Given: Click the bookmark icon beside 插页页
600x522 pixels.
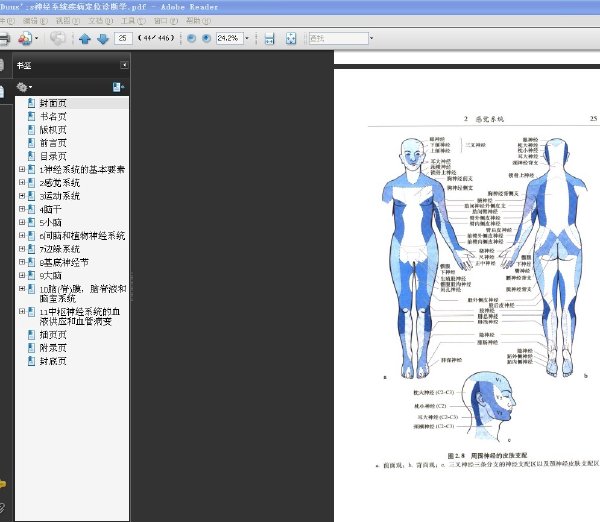Looking at the screenshot, I should pos(32,335).
